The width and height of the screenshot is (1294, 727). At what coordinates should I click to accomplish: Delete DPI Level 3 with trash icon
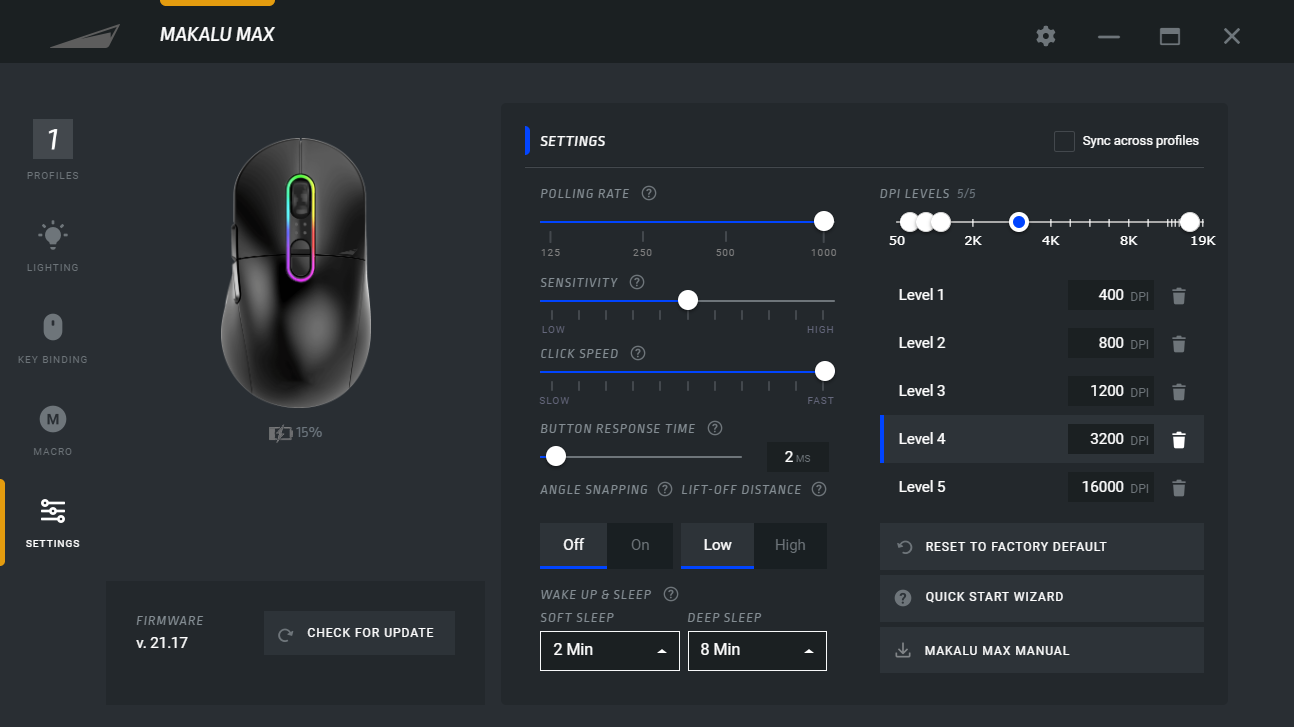point(1179,392)
